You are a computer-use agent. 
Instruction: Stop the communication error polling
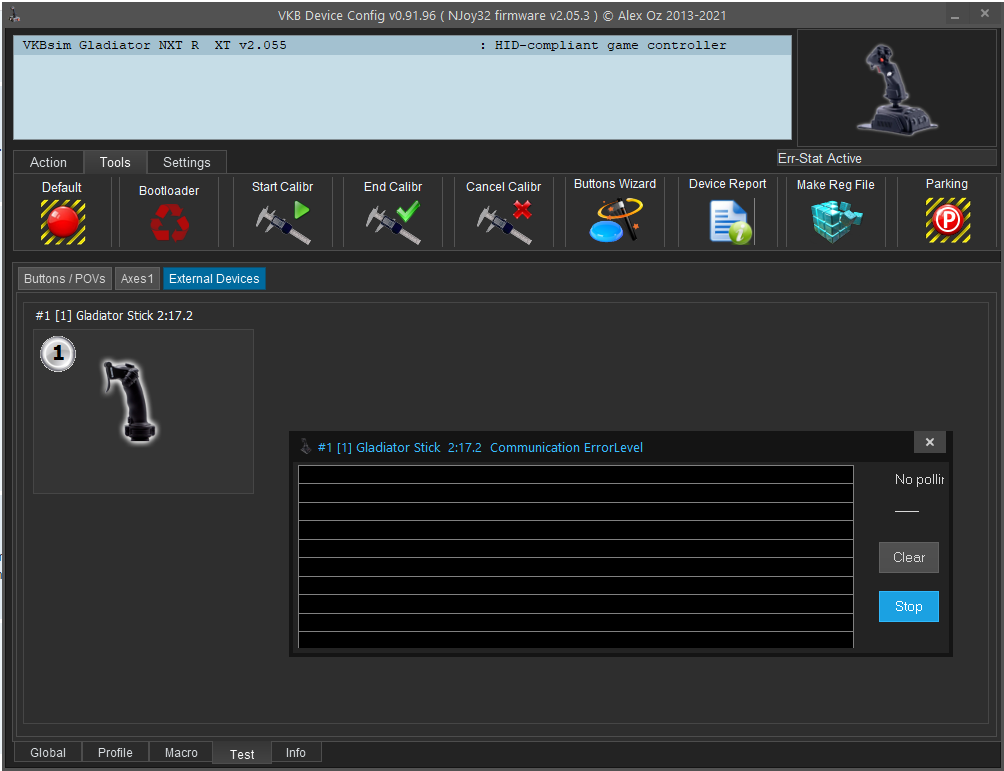[x=909, y=606]
